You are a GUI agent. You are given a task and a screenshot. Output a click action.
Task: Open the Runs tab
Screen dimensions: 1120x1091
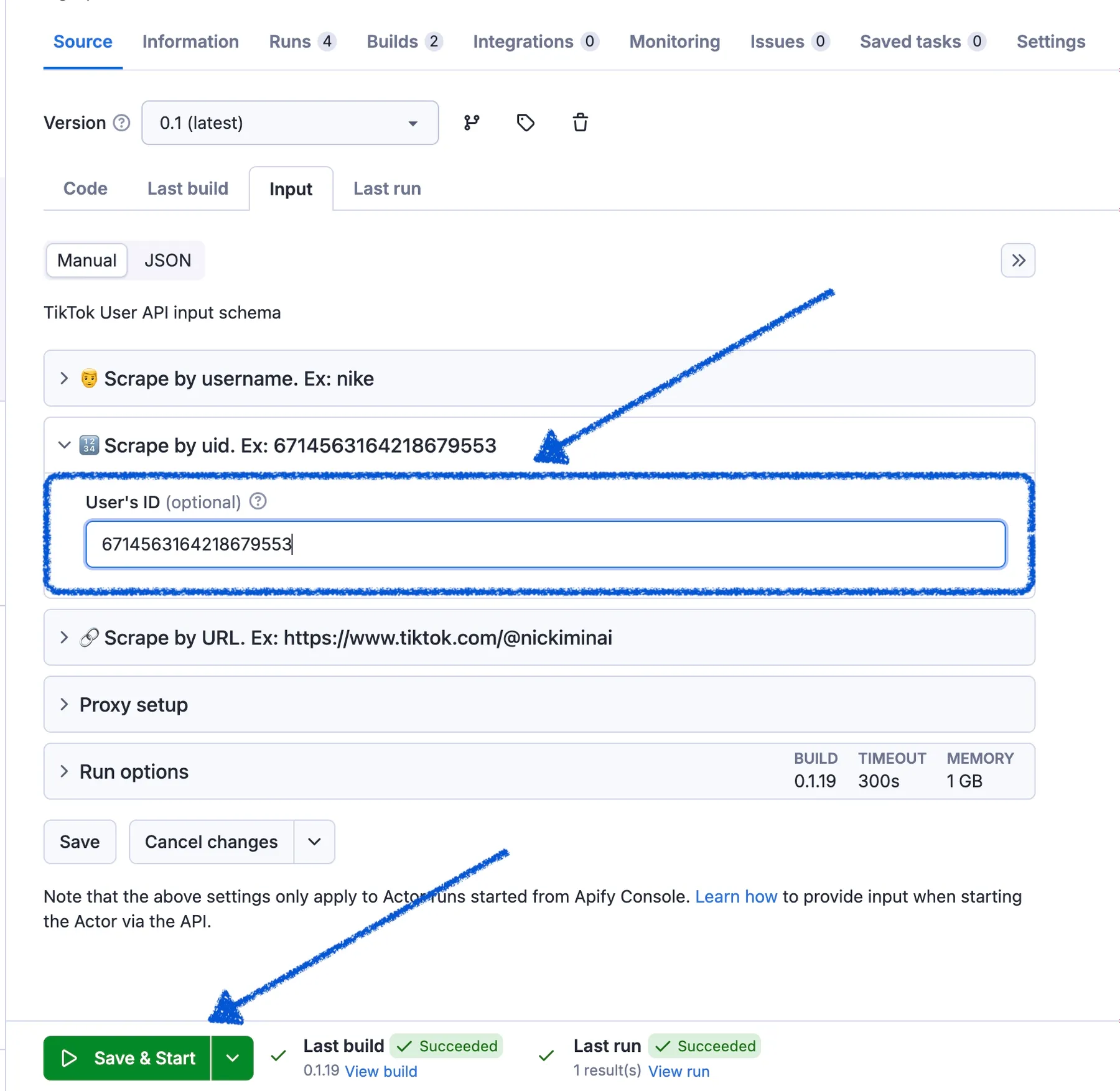point(302,42)
